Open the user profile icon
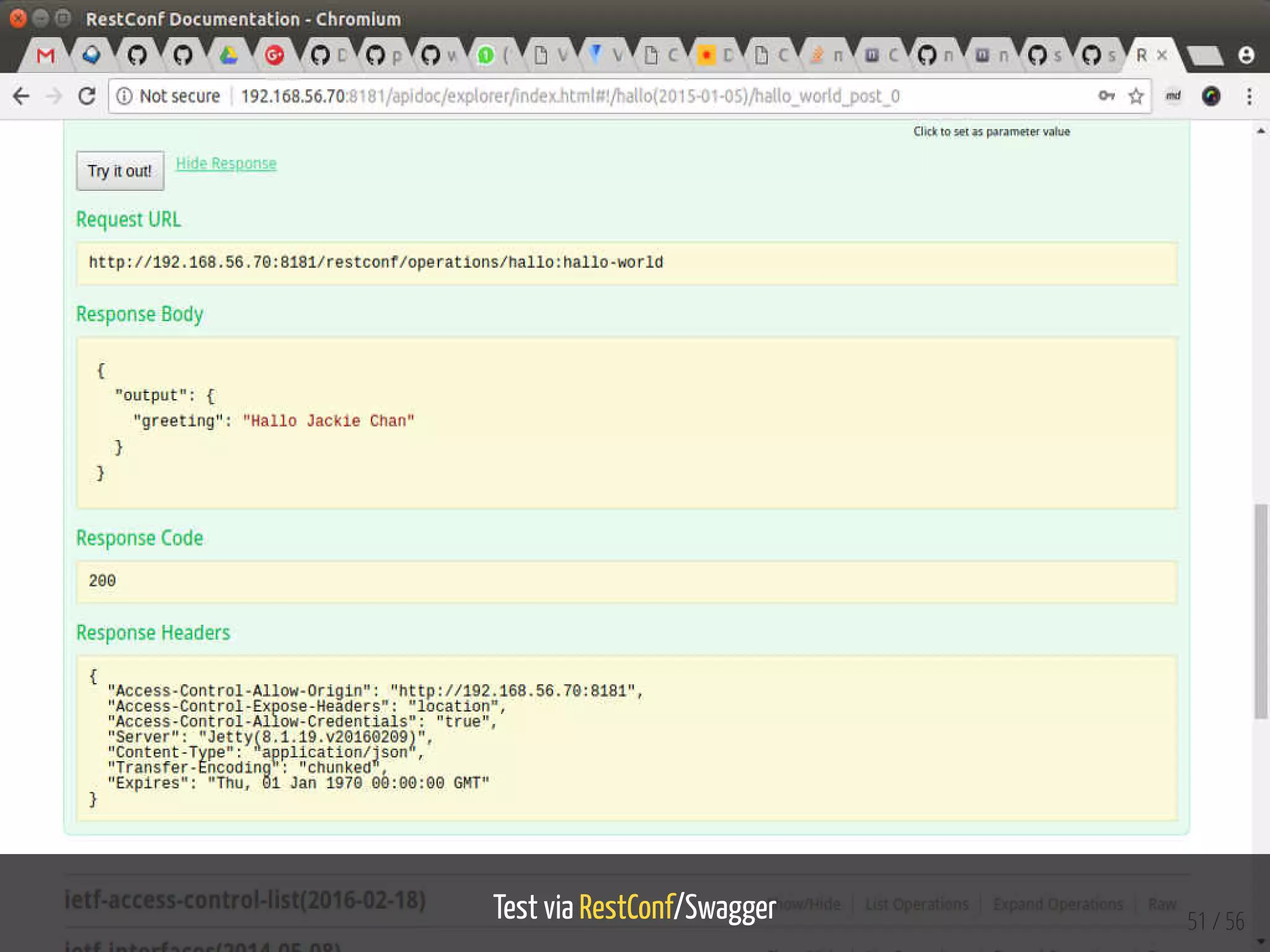 click(x=1246, y=55)
